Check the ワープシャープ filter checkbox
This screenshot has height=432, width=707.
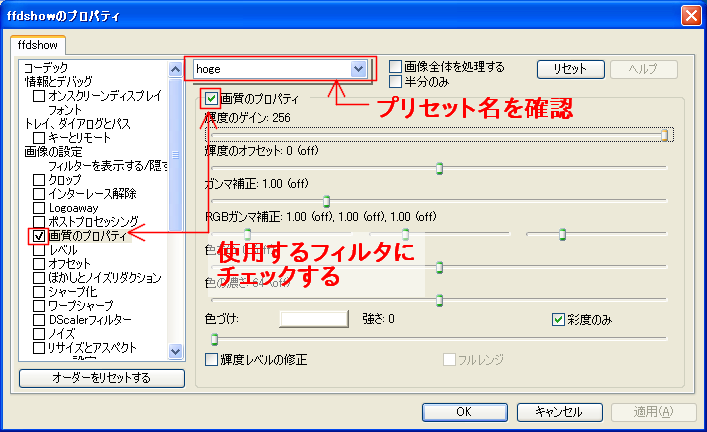pyautogui.click(x=39, y=306)
